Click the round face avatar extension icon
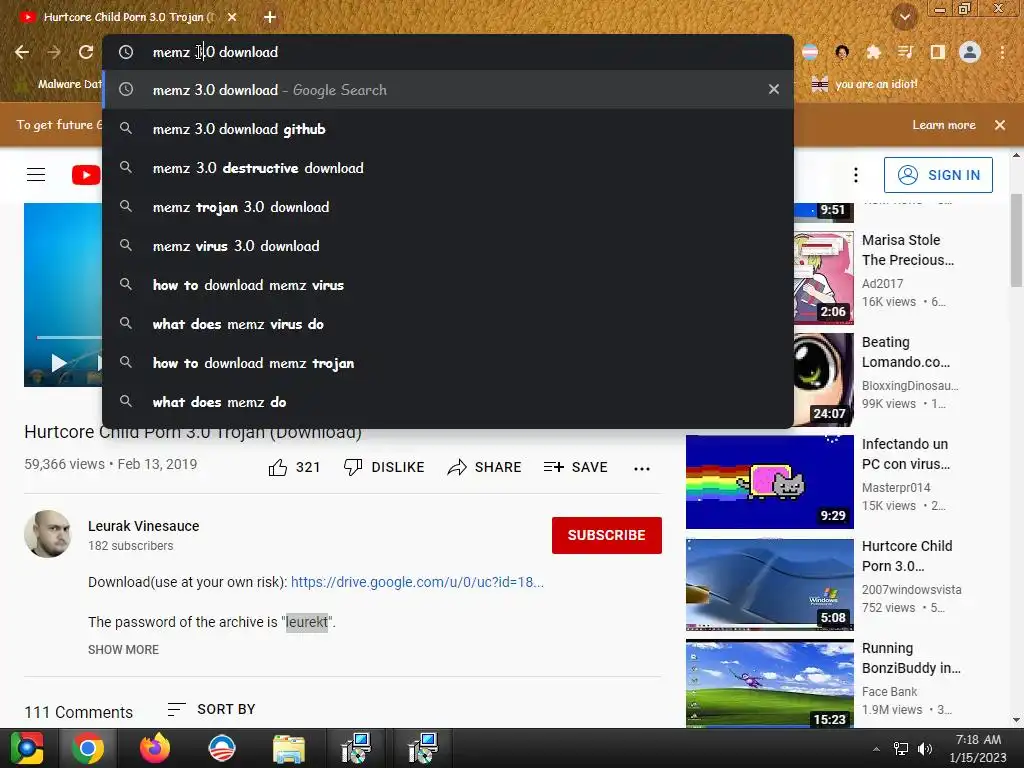The image size is (1024, 768). coord(842,52)
